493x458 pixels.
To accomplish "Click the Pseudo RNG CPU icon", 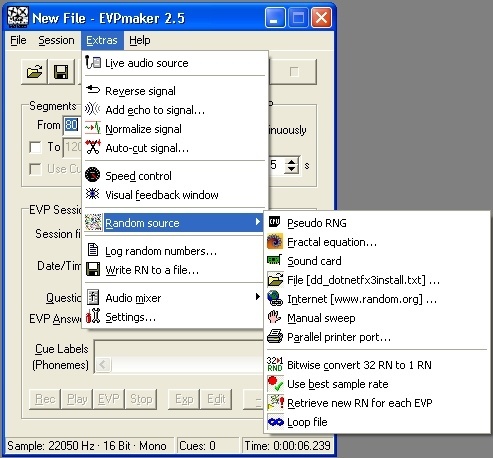I will point(275,222).
